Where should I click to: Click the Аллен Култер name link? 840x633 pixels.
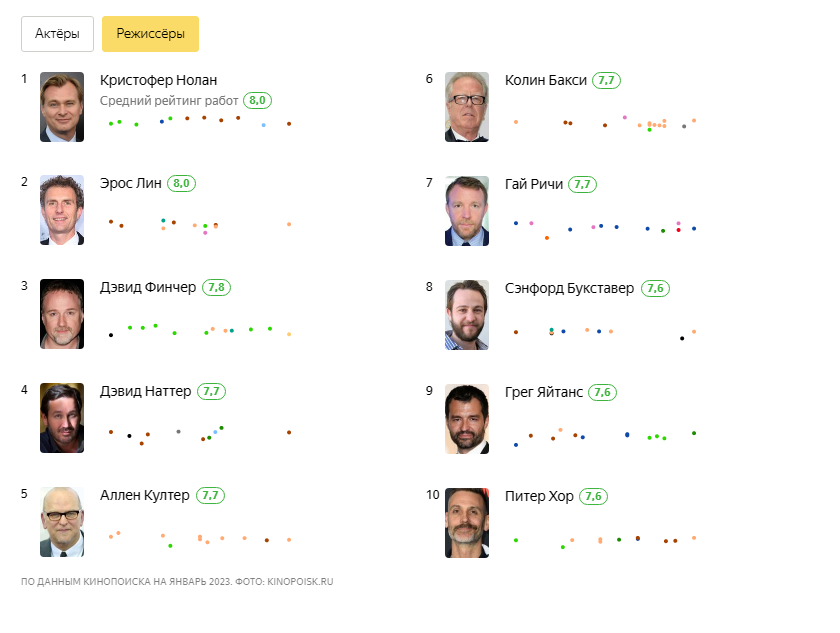[145, 495]
